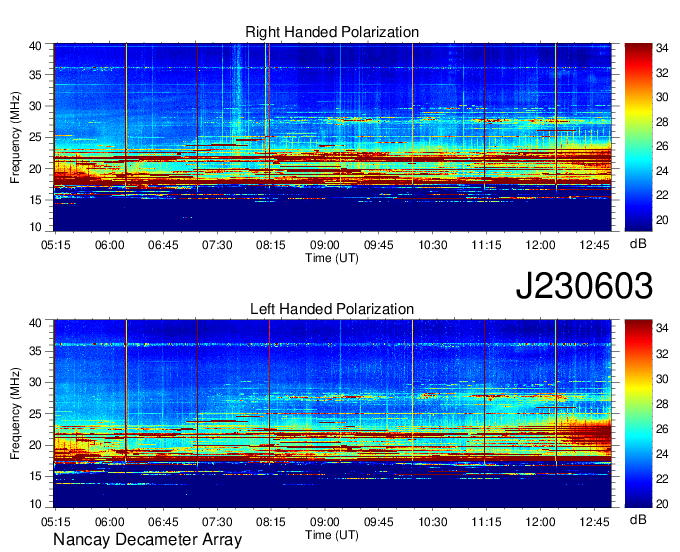The image size is (680, 552).
Task: Click the 32 dB value on Right Handed colorbar
Action: (662, 73)
